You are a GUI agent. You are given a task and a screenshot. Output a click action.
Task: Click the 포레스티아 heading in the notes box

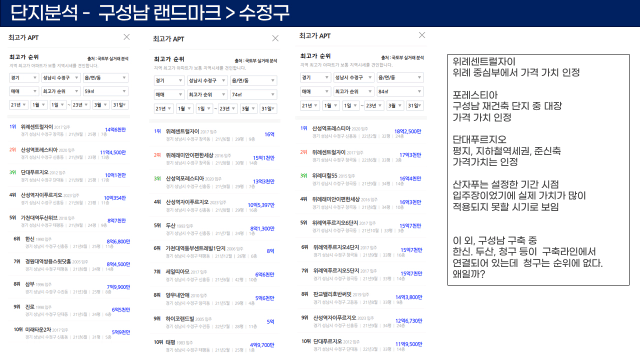(x=475, y=95)
